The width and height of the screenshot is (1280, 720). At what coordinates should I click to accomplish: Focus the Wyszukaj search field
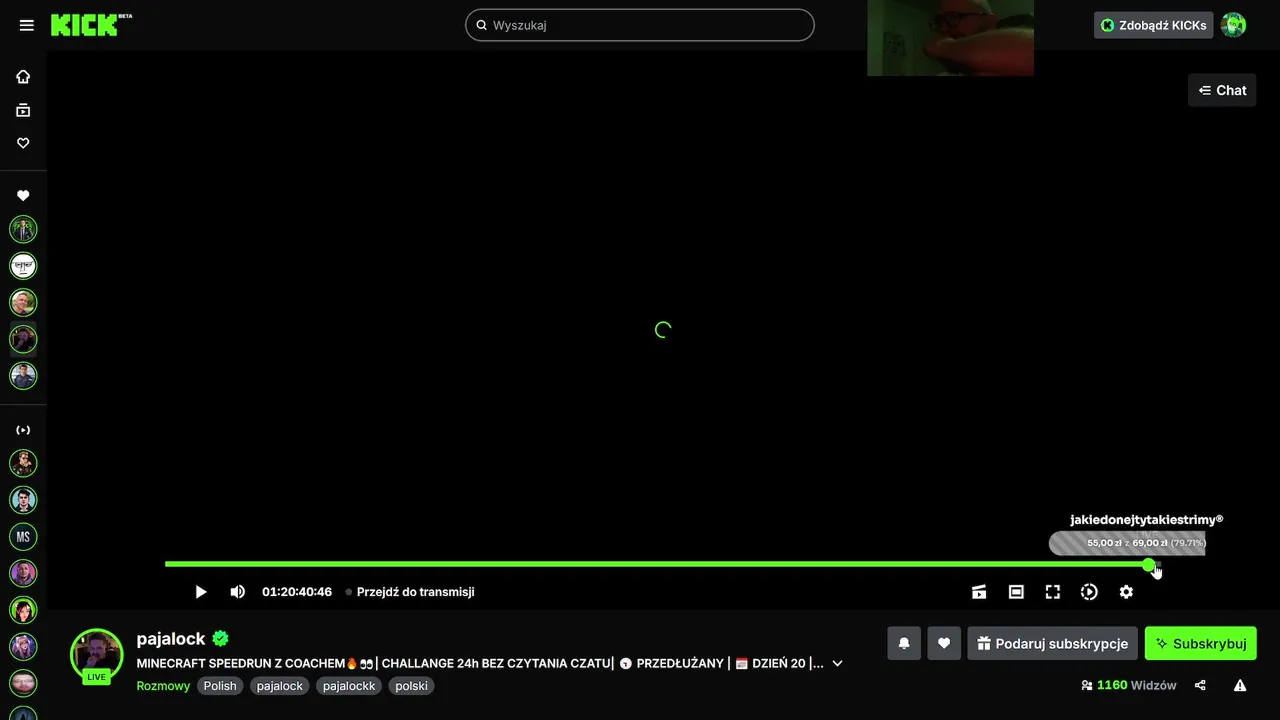640,25
